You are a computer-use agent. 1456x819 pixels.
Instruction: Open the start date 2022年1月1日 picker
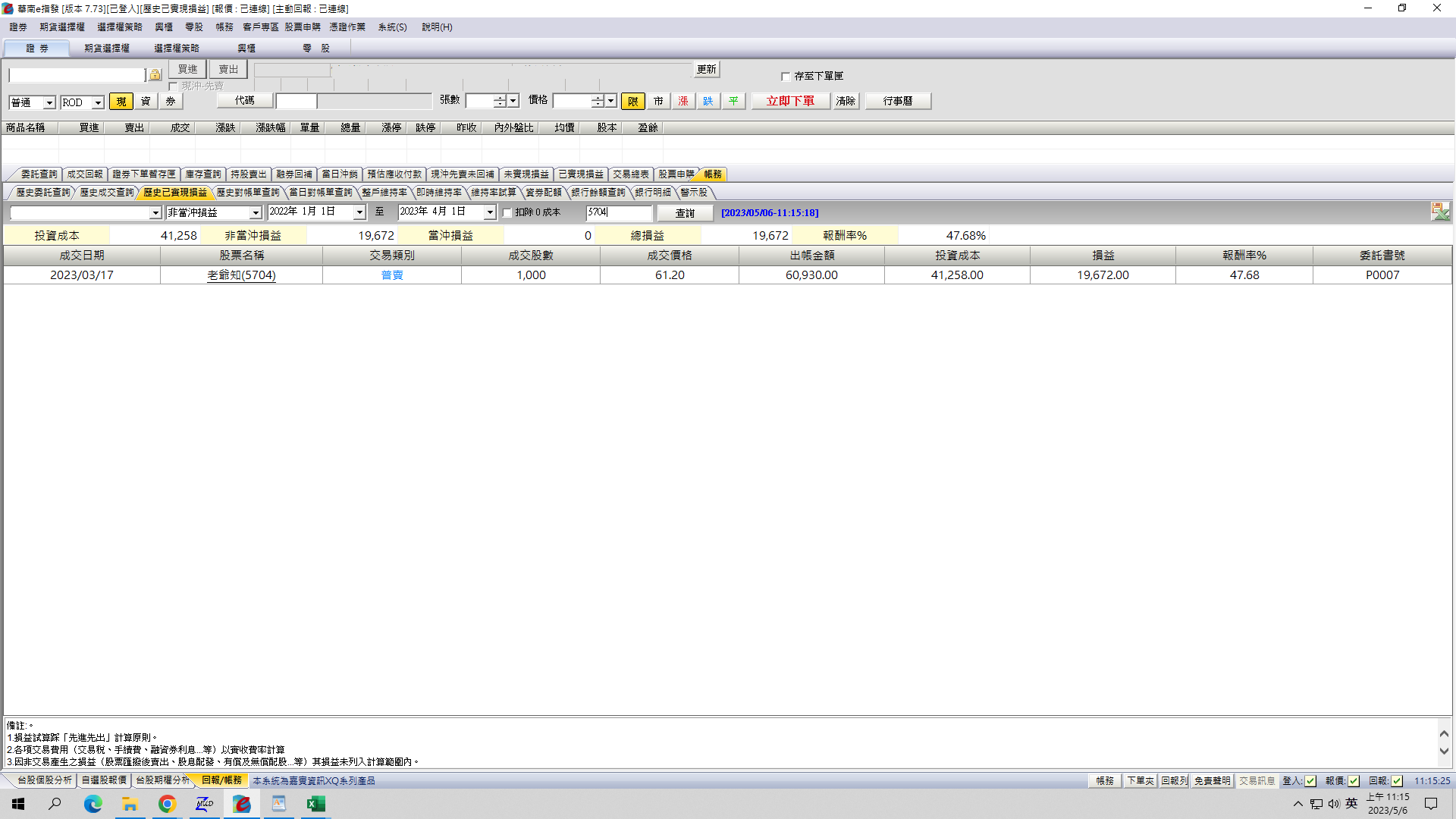coord(359,213)
